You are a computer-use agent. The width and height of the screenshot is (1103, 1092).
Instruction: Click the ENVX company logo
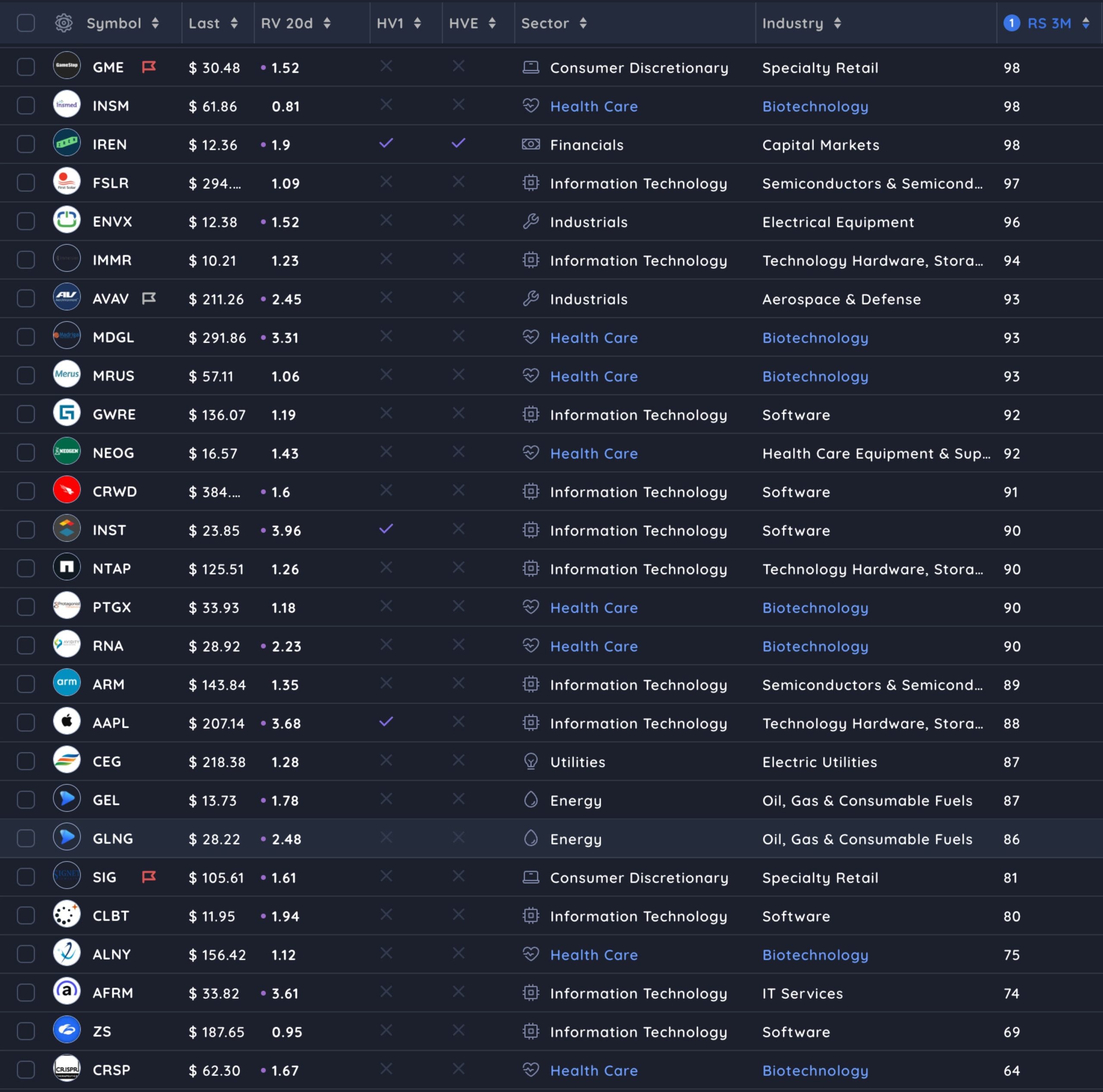67,220
